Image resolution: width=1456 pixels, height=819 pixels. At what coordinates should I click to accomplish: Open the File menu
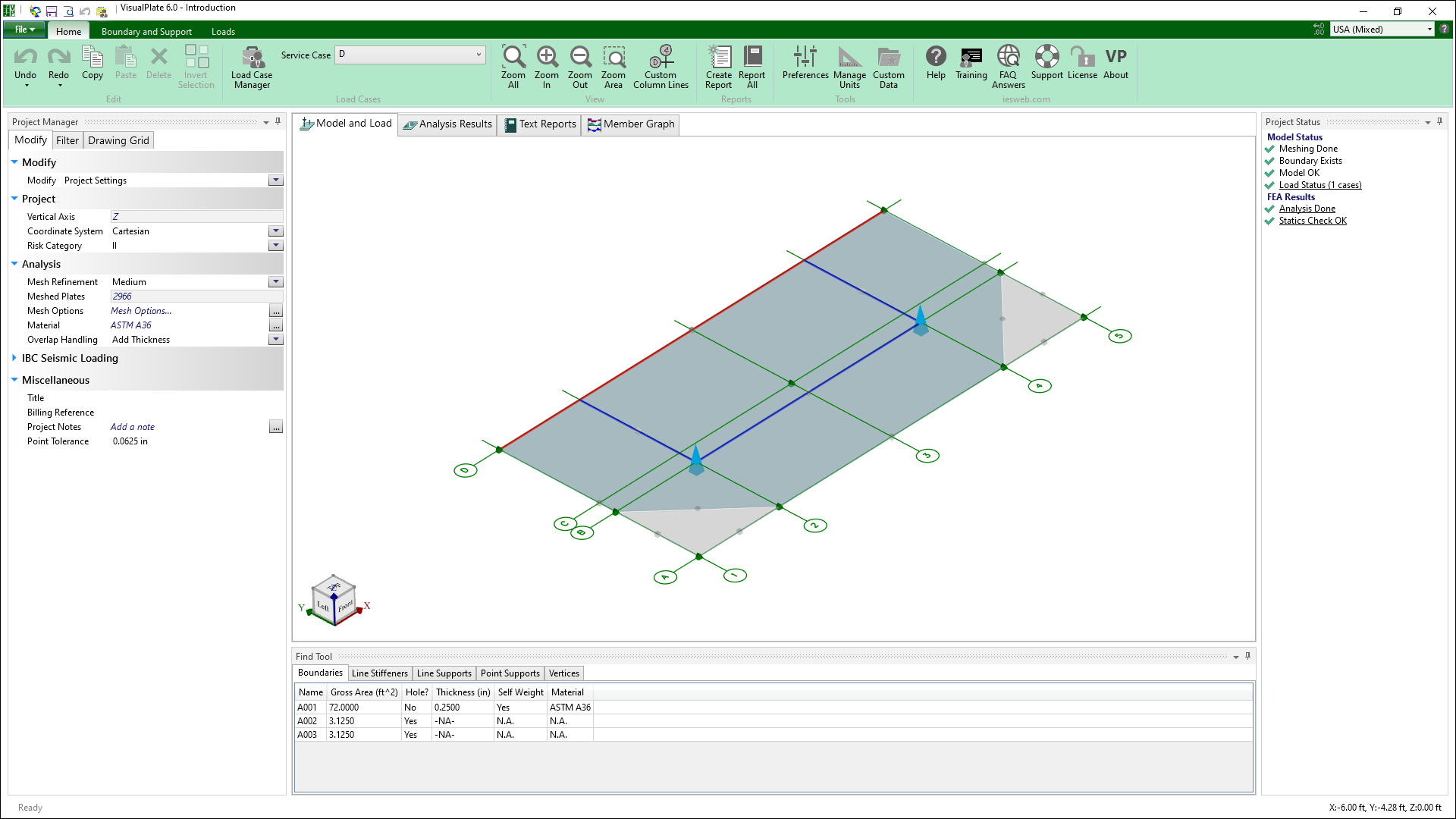[24, 30]
